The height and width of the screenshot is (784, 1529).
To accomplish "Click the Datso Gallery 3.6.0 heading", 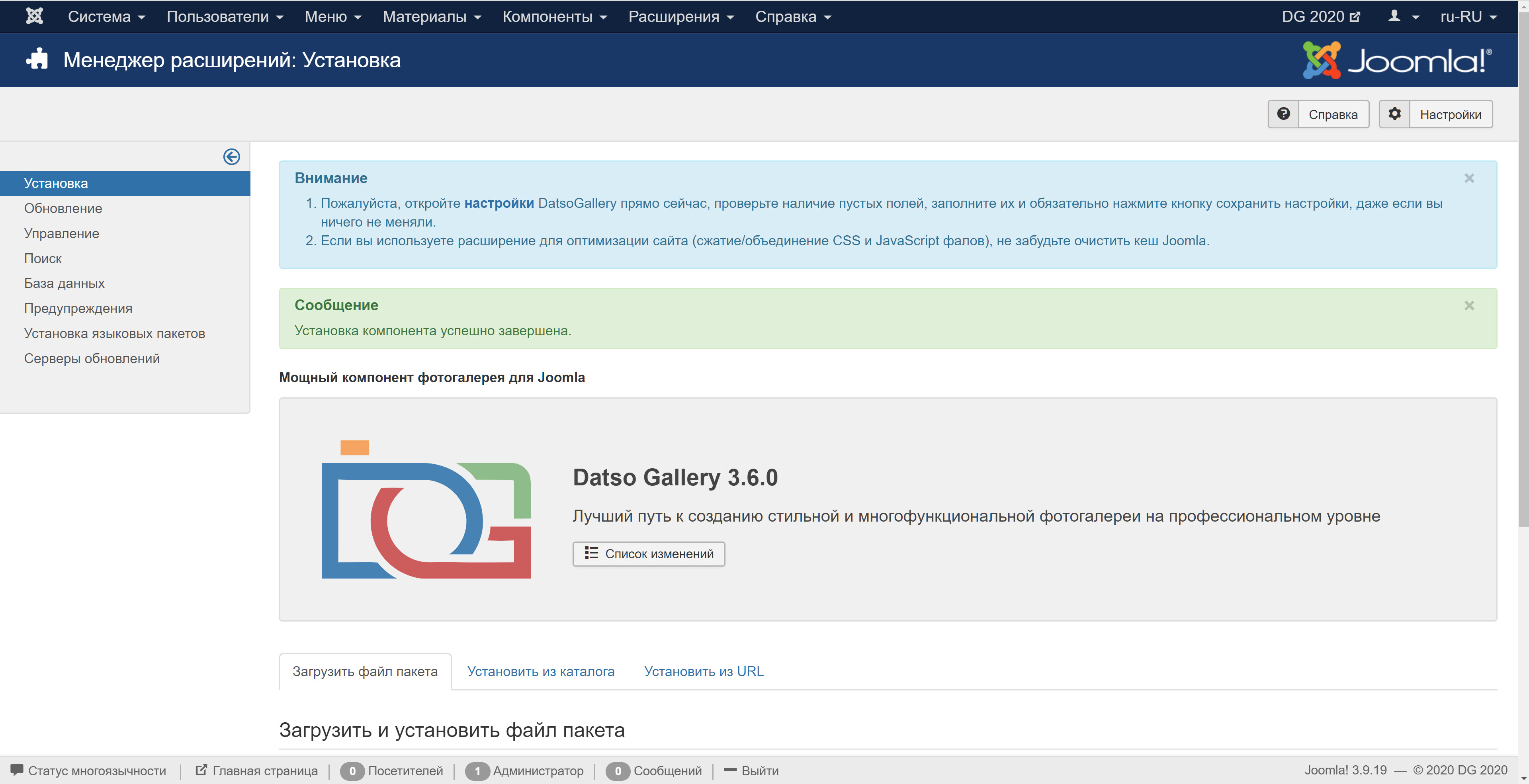I will [675, 477].
